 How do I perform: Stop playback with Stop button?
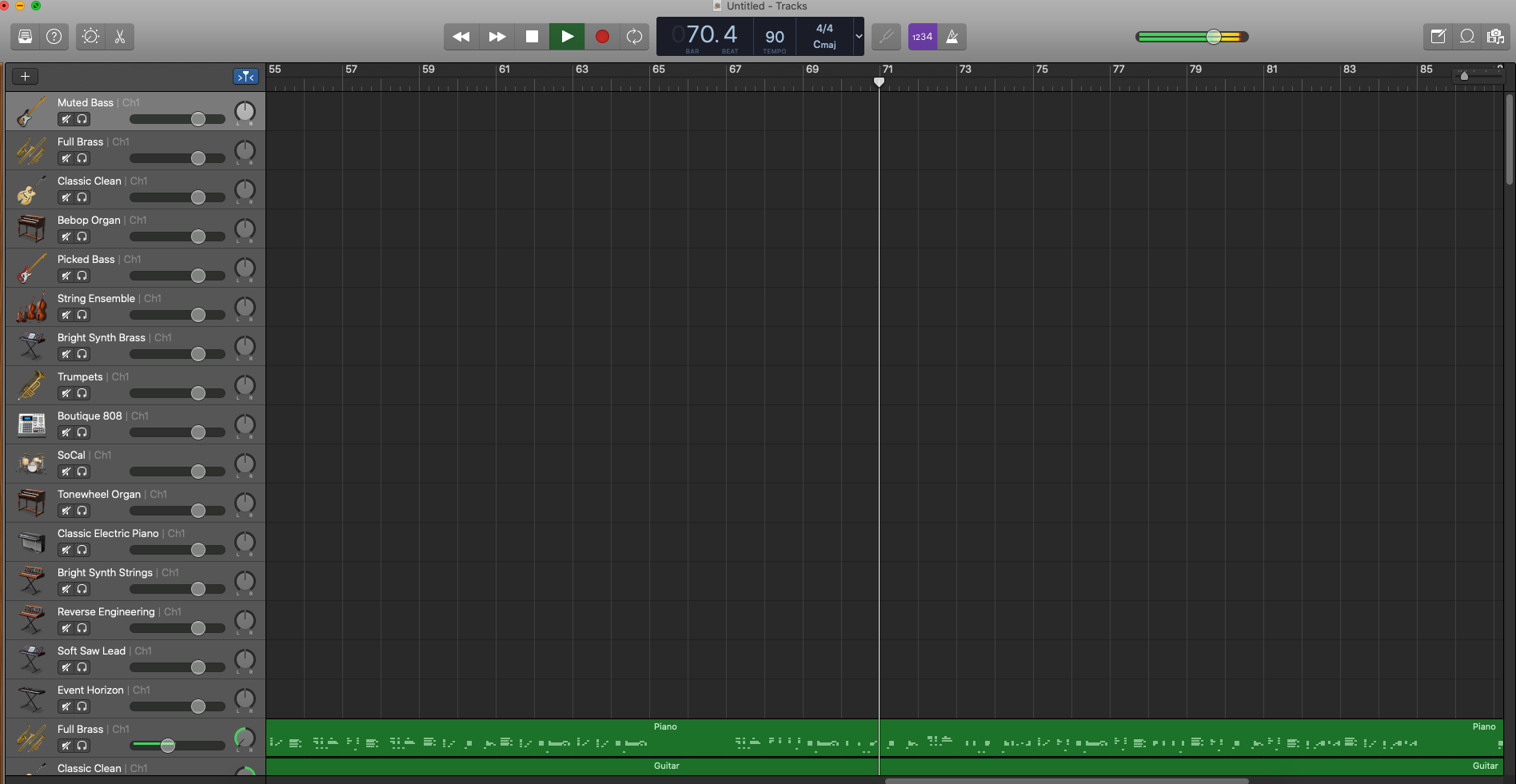pos(532,37)
